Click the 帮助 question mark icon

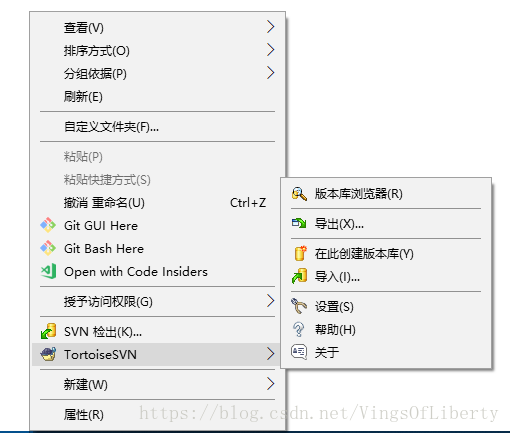click(298, 329)
